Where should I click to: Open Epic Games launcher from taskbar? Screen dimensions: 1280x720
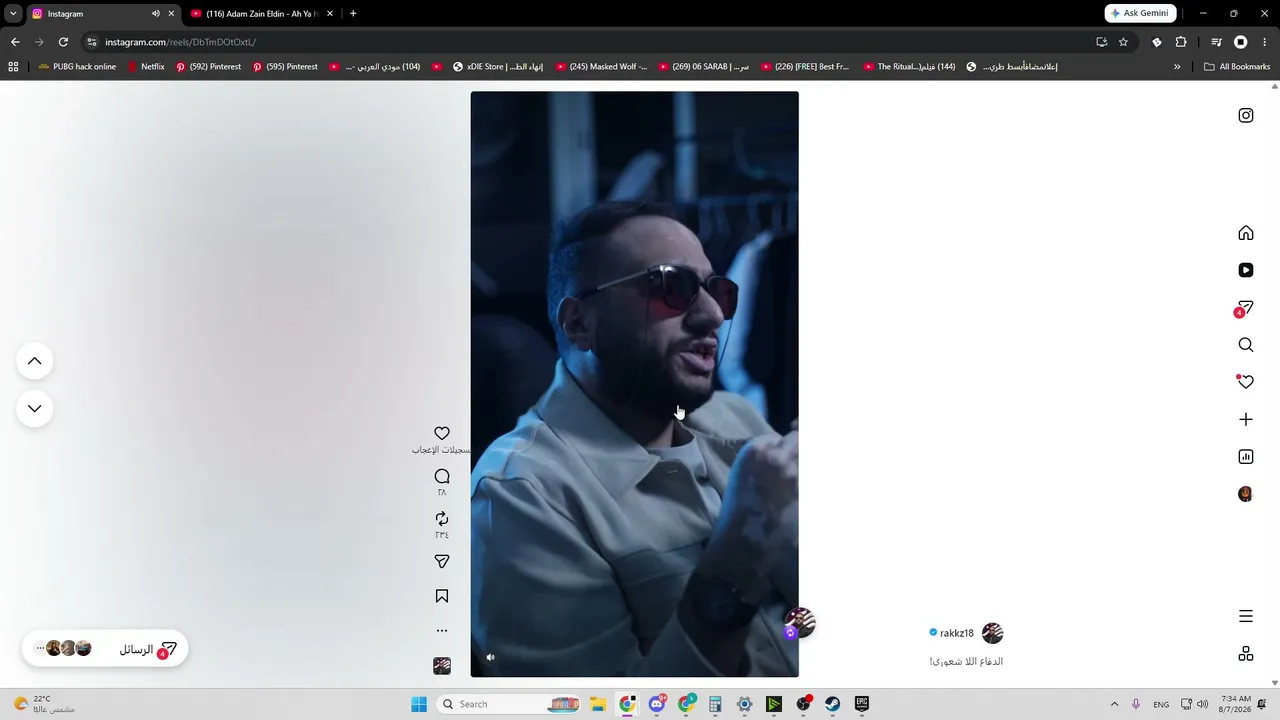[862, 704]
